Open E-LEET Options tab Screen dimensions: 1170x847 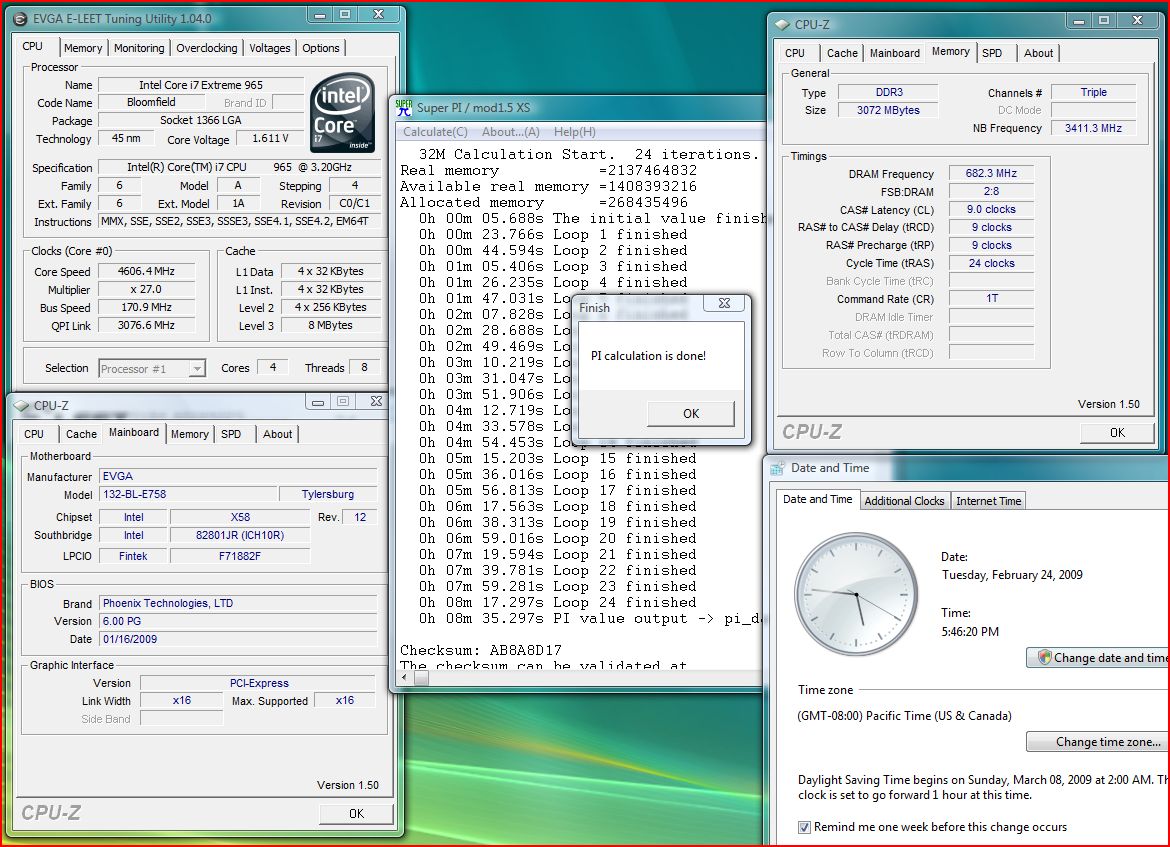point(321,48)
